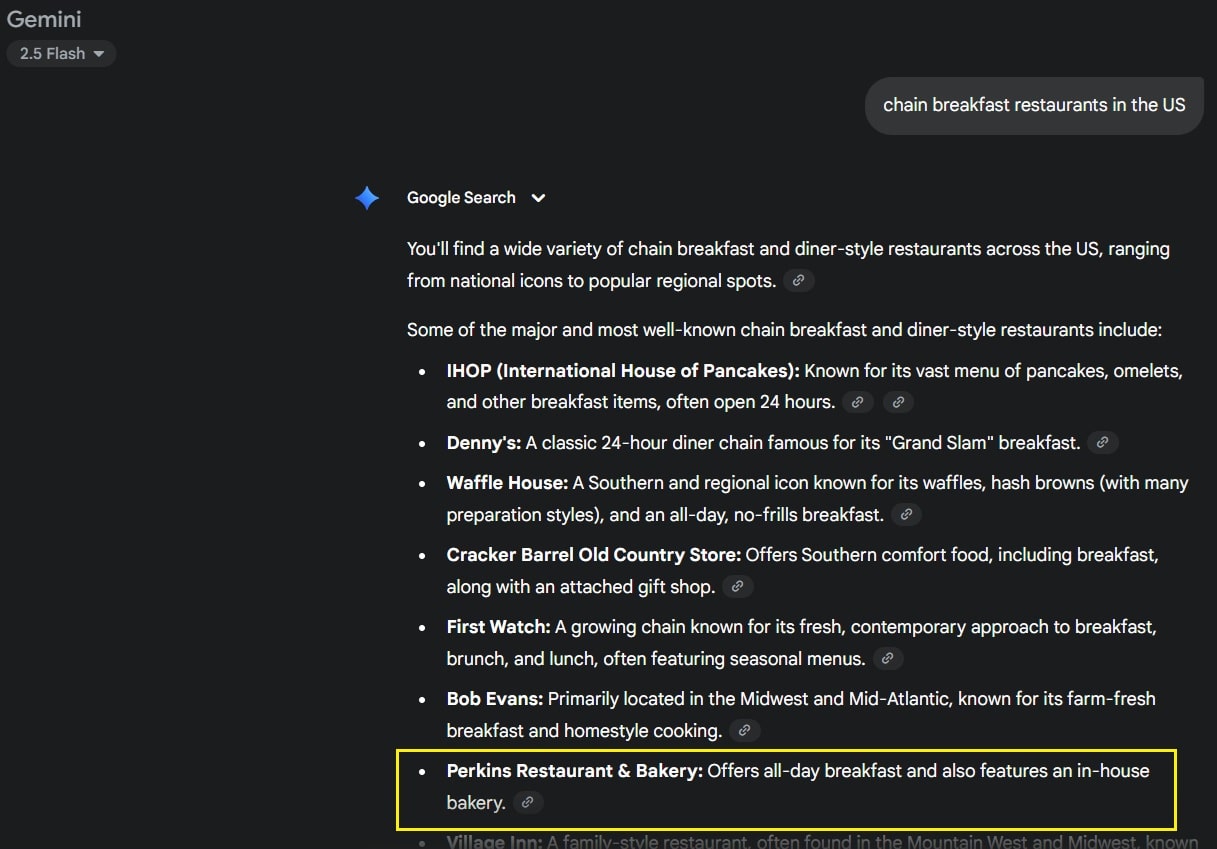Open first source link after IHOP description
The image size is (1217, 849).
click(x=857, y=402)
